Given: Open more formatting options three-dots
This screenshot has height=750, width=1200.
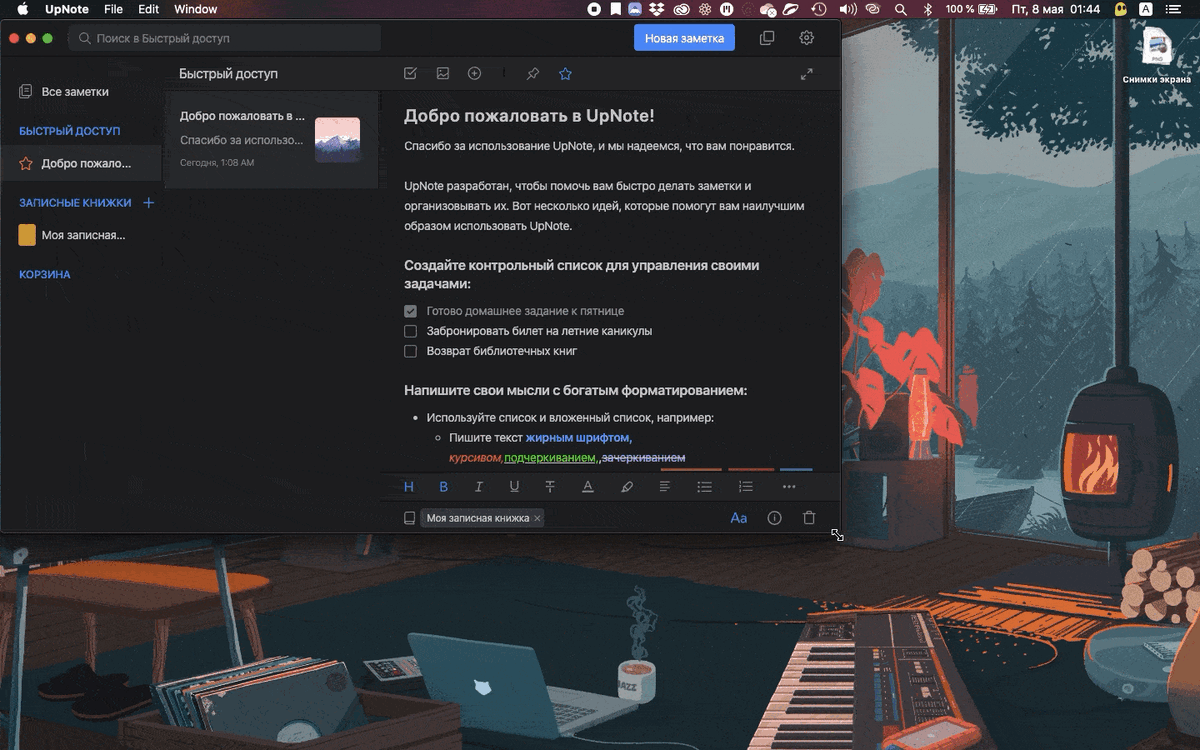Looking at the screenshot, I should (789, 487).
